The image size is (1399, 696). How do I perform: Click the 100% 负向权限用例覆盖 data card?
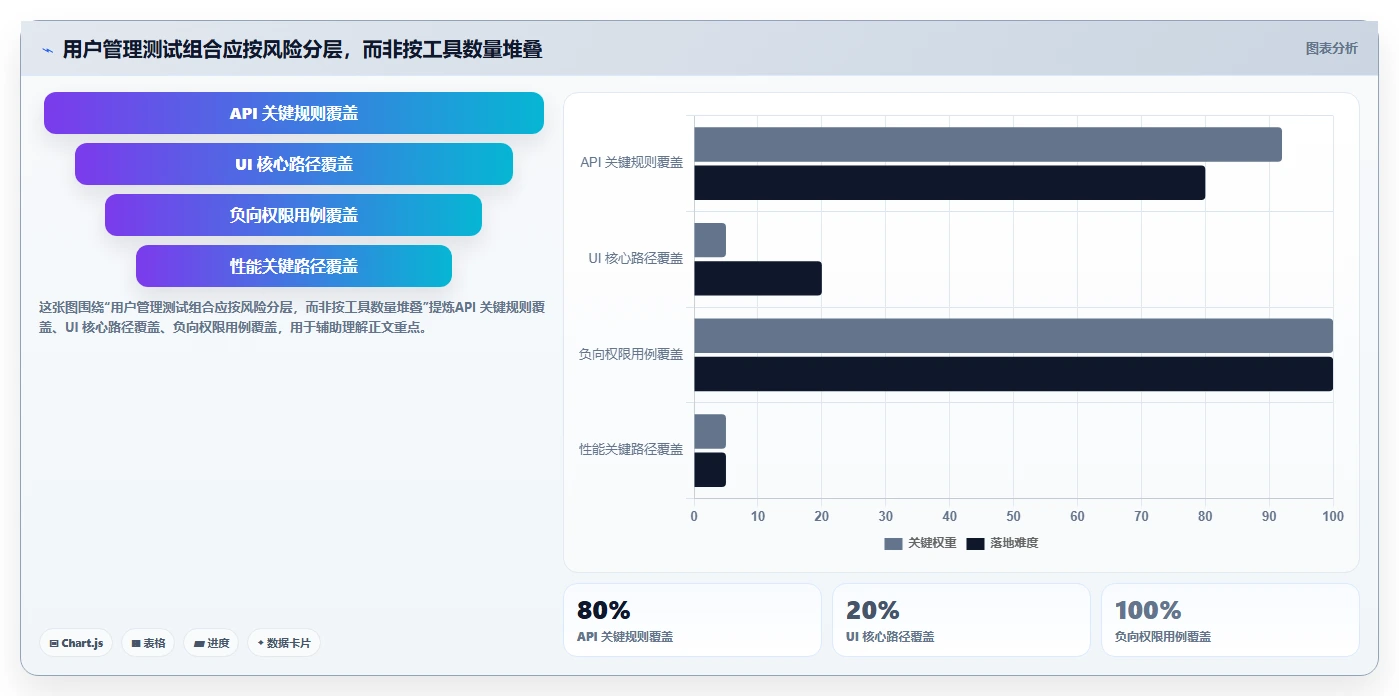pyautogui.click(x=1230, y=620)
